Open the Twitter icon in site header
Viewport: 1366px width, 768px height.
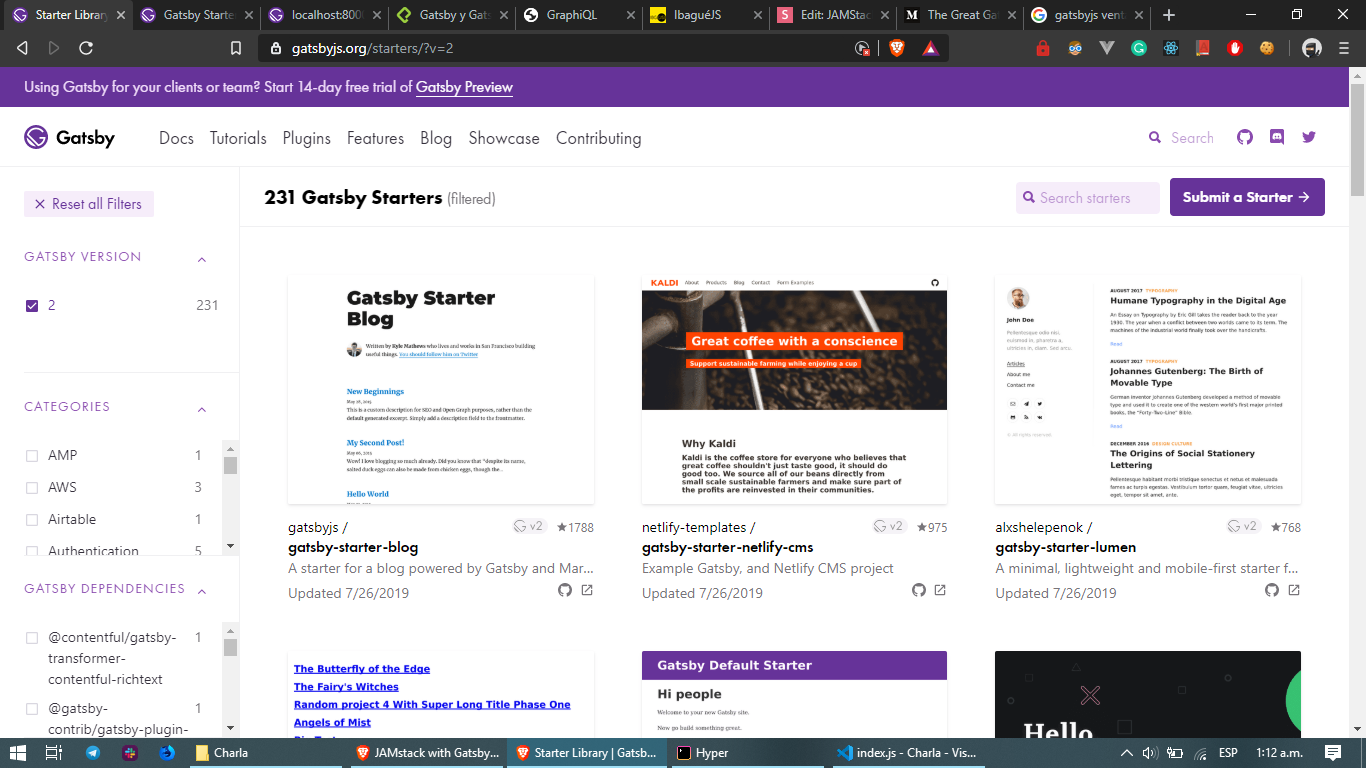(x=1309, y=138)
